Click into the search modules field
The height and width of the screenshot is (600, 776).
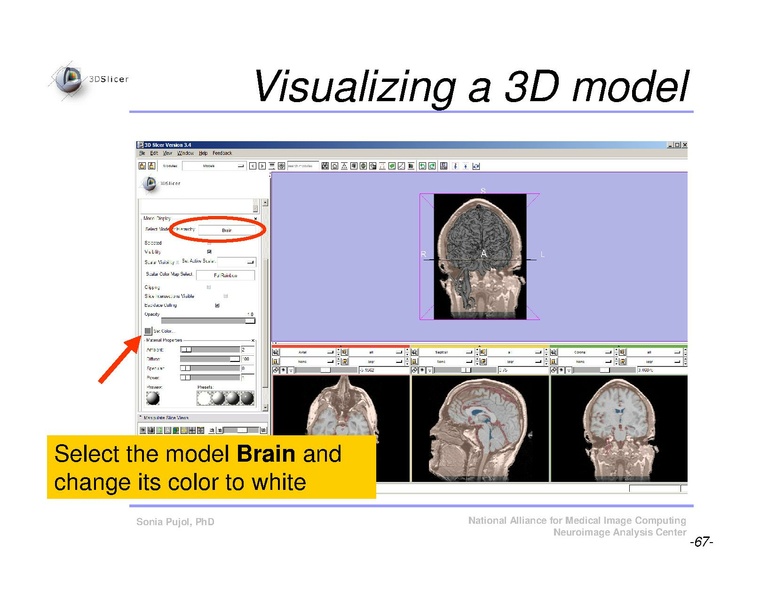303,166
